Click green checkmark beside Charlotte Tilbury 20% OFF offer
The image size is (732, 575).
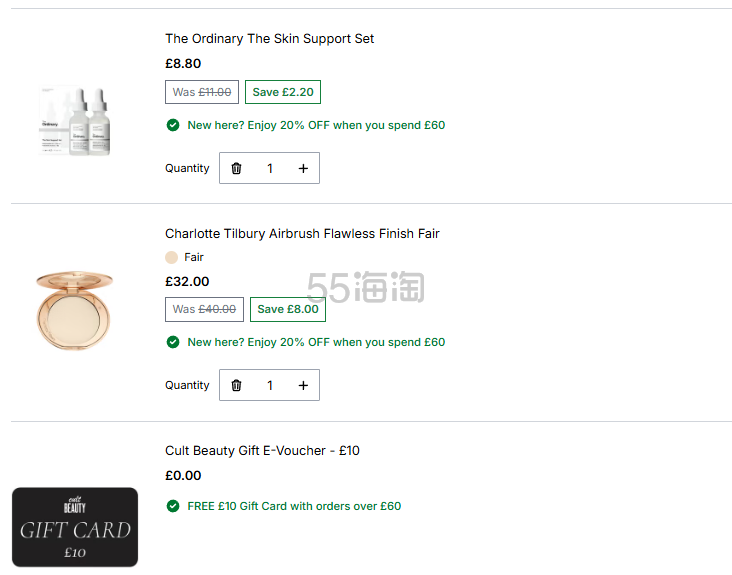pyautogui.click(x=173, y=342)
